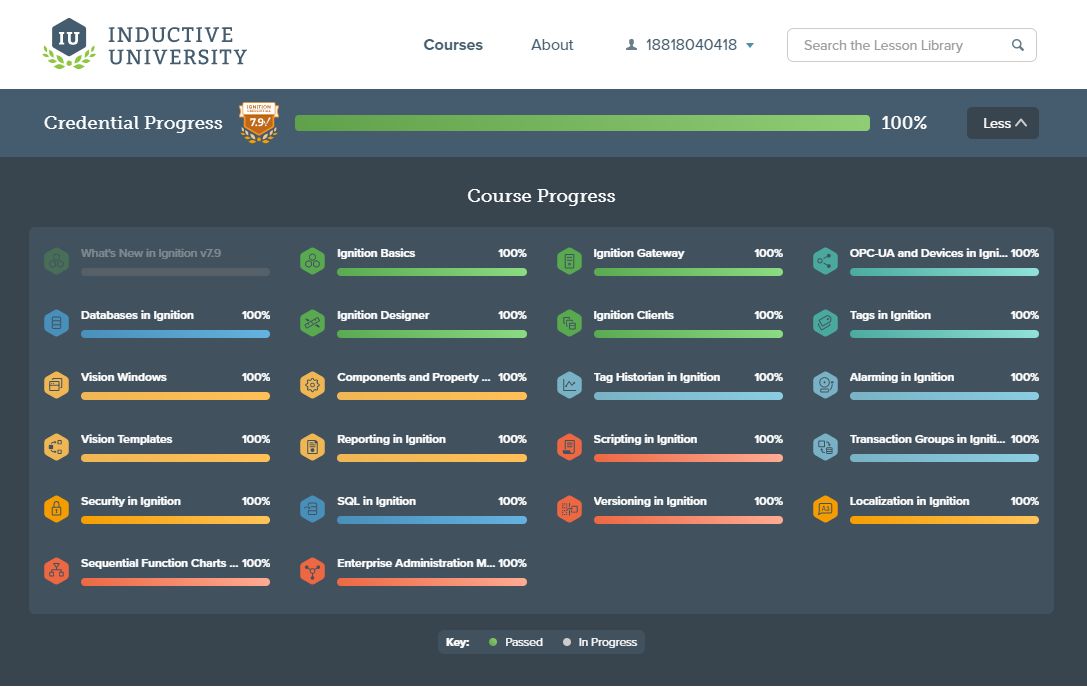Open the Ignition Clients hexagon icon
1087x687 pixels.
(569, 323)
